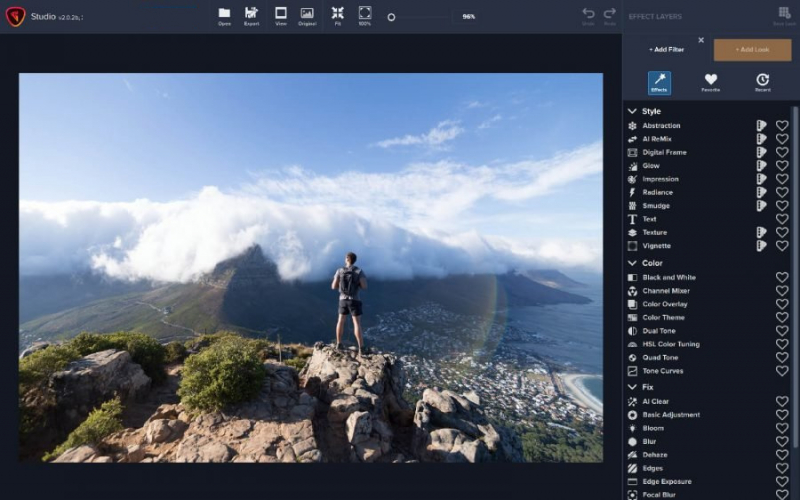800x500 pixels.
Task: Choose Dual Tone filter
Action: point(659,331)
